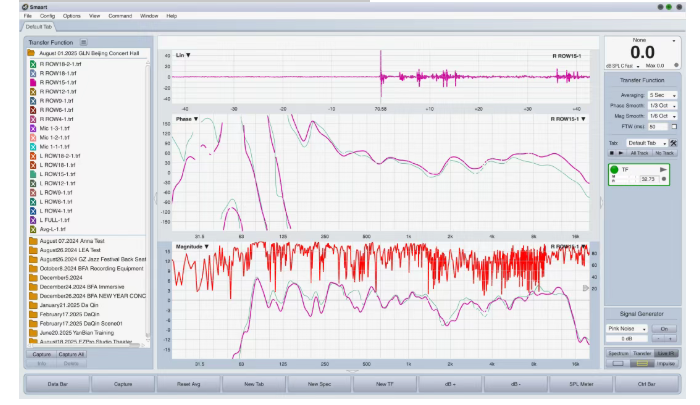The width and height of the screenshot is (700, 405).
Task: Click the Reset Avg button
Action: click(189, 383)
